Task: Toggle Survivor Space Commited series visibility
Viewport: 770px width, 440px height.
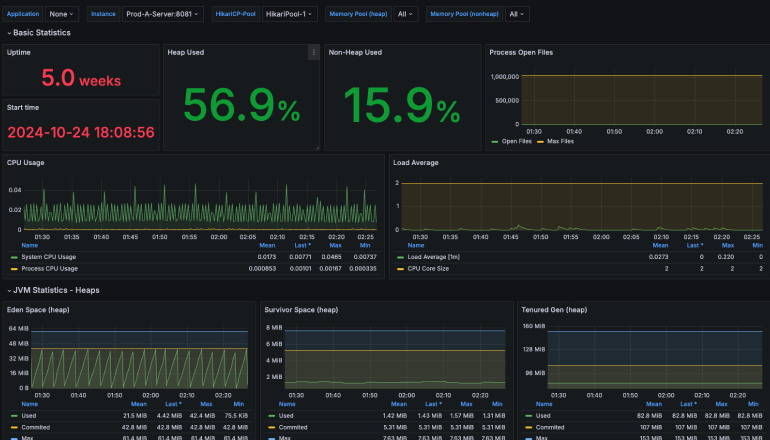Action: click(x=293, y=427)
